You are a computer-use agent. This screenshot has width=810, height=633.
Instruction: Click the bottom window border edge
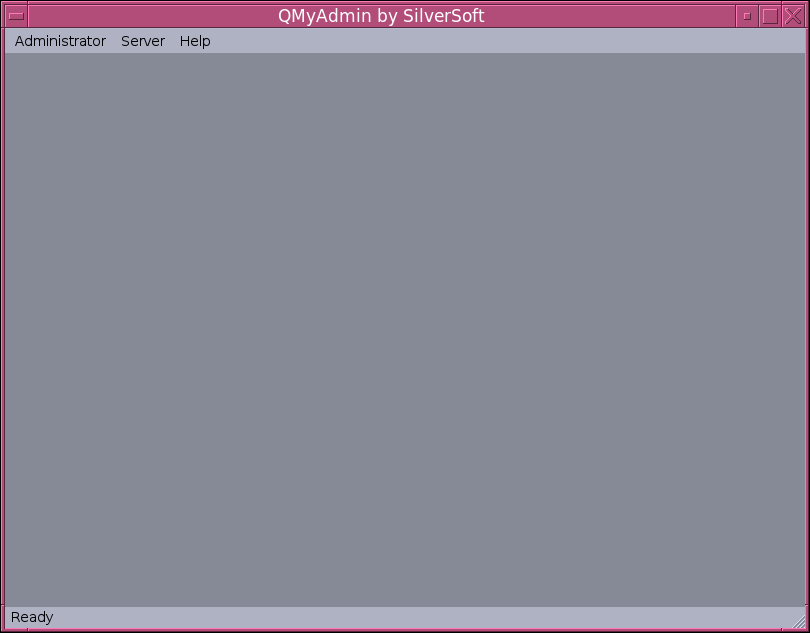click(x=405, y=630)
